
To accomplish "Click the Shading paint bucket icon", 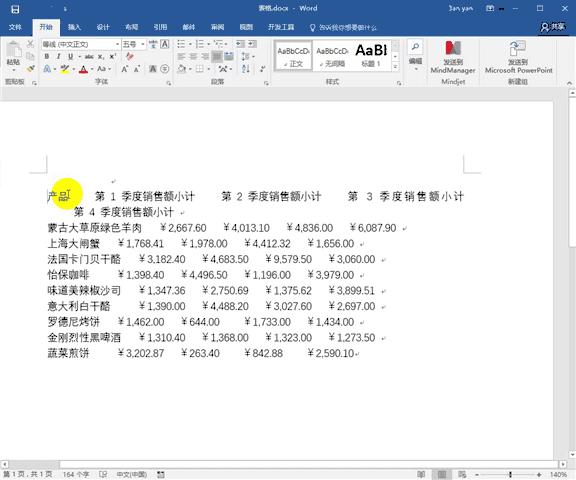I will pos(181,69).
